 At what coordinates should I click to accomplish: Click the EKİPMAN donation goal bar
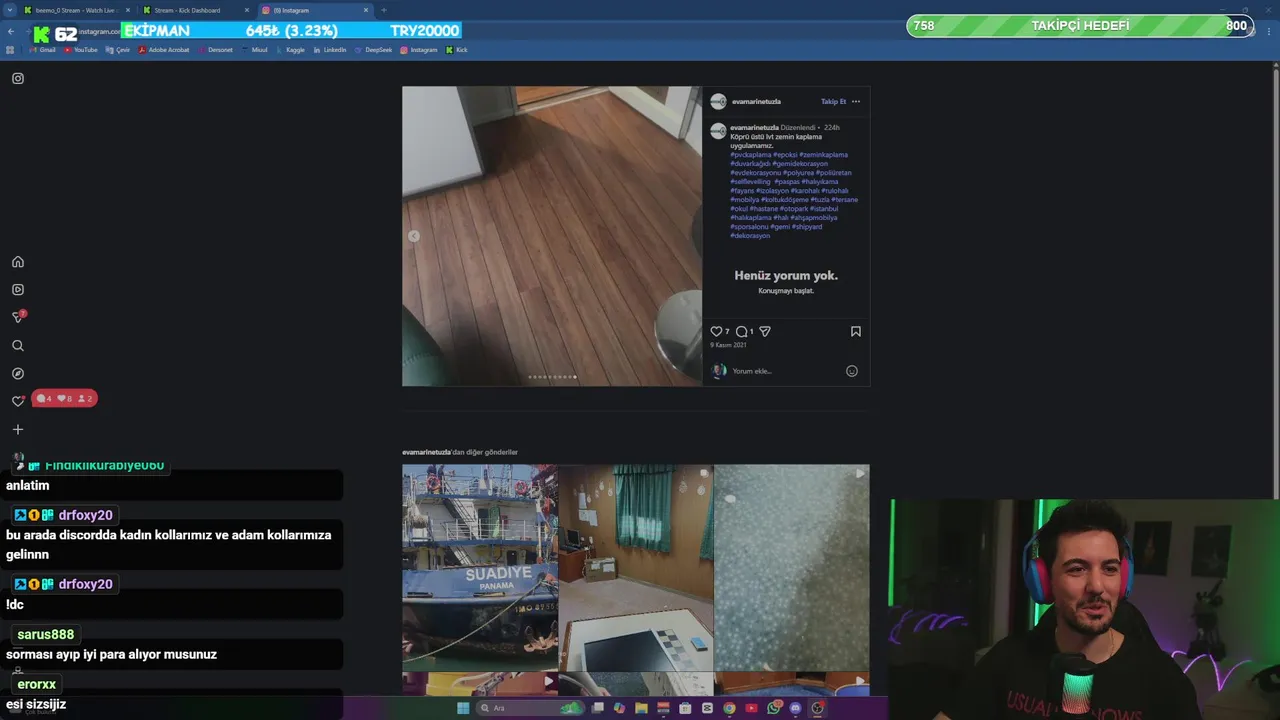[x=290, y=31]
